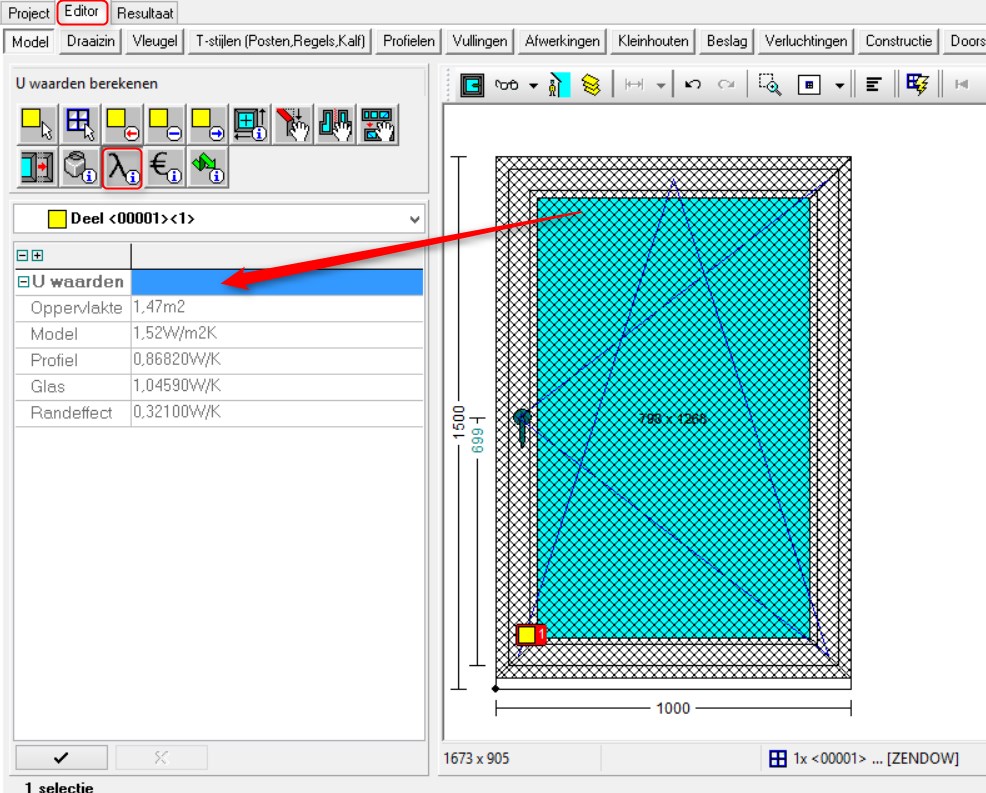The width and height of the screenshot is (986, 793).
Task: Open the Profielen tab
Action: [409, 41]
